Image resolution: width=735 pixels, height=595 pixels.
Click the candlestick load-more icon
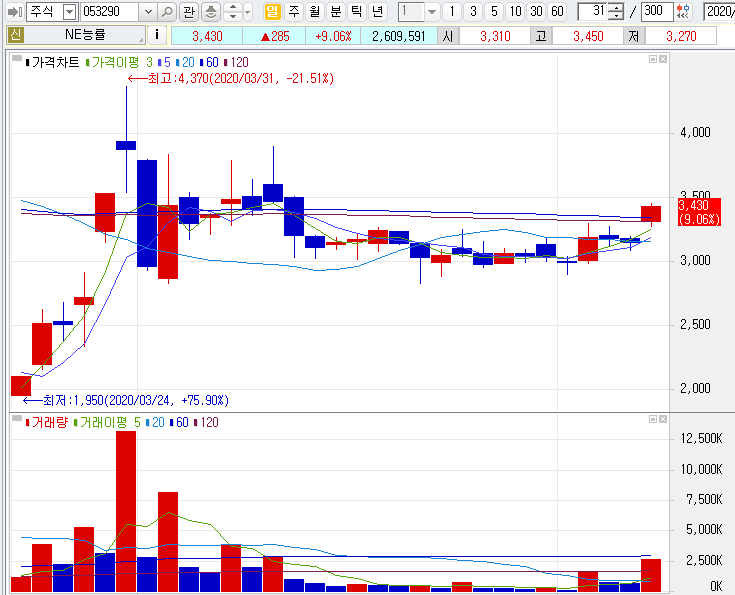point(683,11)
